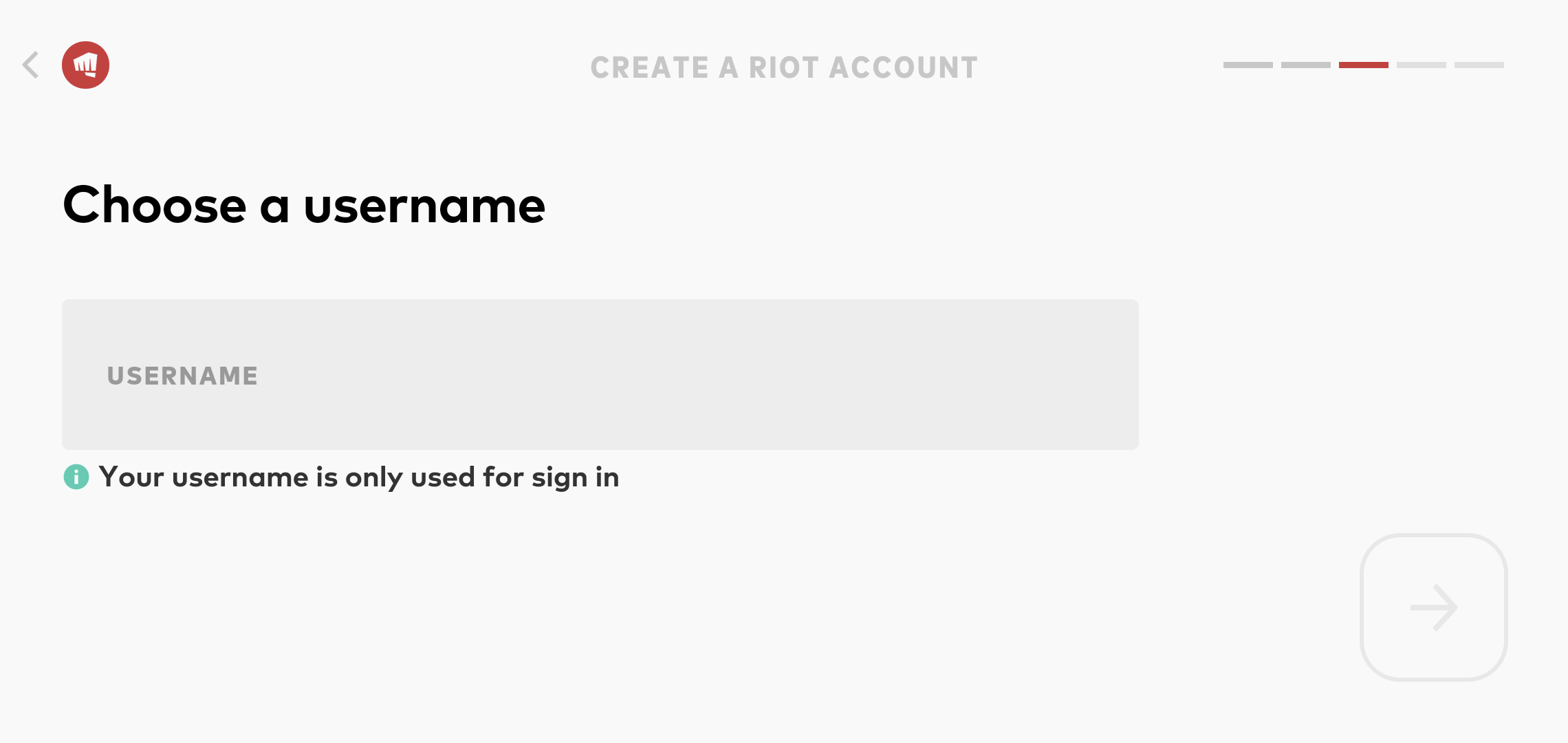This screenshot has height=743, width=1568.
Task: Click the "CREATE A RIOT ACCOUNT" title
Action: coord(784,67)
